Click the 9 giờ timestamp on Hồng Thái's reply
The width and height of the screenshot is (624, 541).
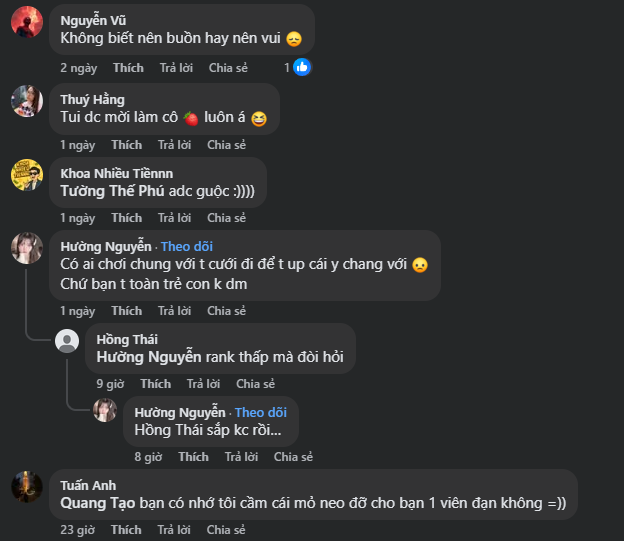(x=110, y=384)
